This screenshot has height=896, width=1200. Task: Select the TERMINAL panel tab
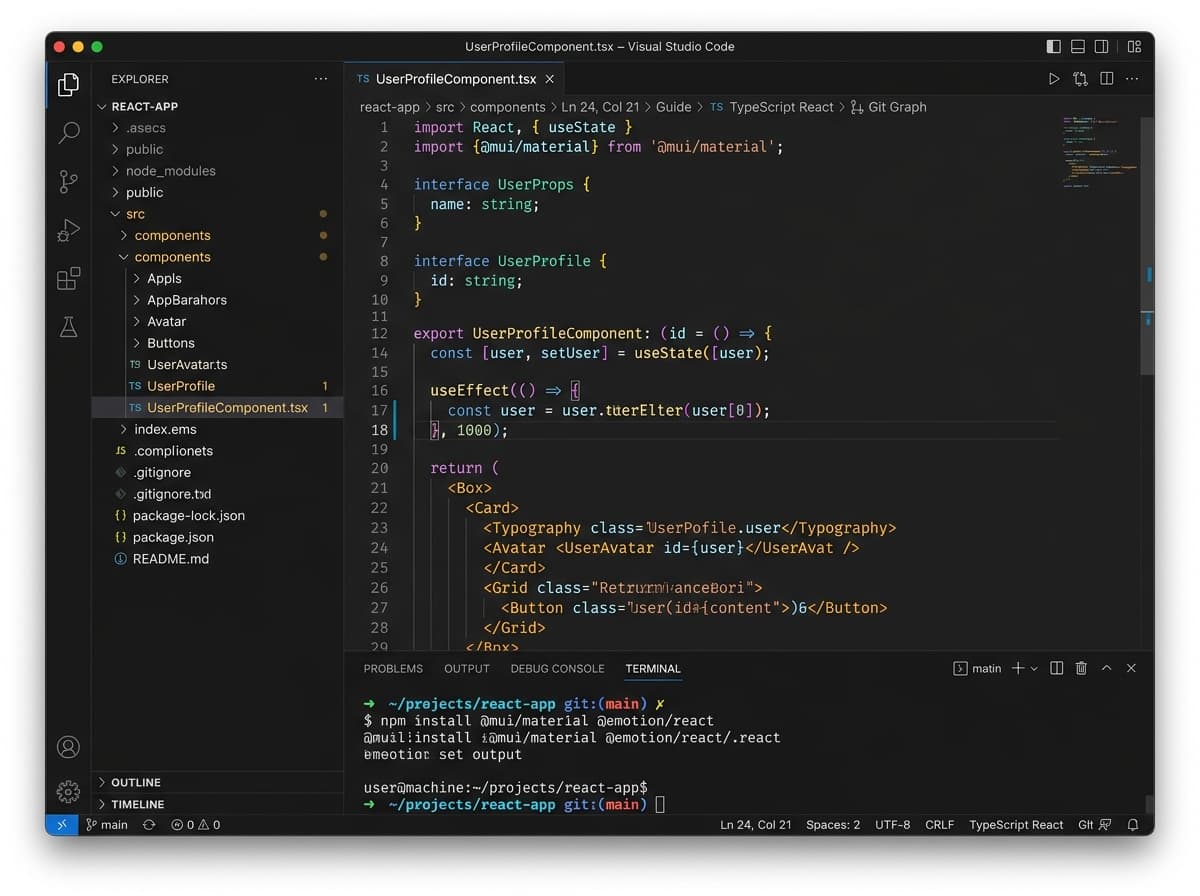click(x=653, y=668)
